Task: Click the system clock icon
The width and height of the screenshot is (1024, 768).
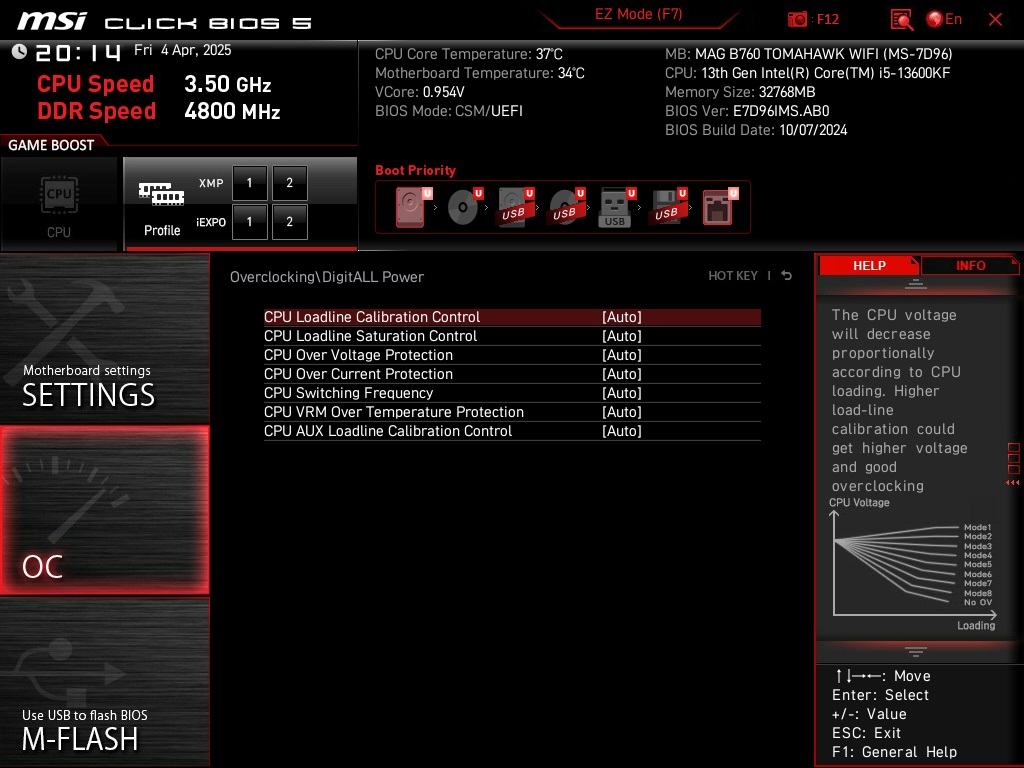Action: 19,52
